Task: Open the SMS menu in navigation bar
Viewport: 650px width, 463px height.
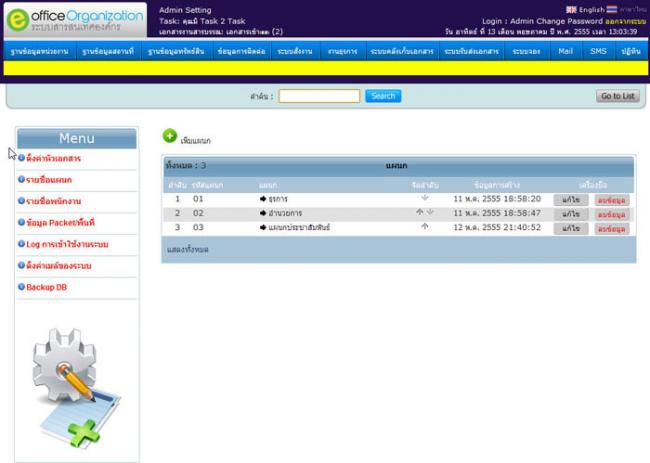Action: (x=598, y=51)
